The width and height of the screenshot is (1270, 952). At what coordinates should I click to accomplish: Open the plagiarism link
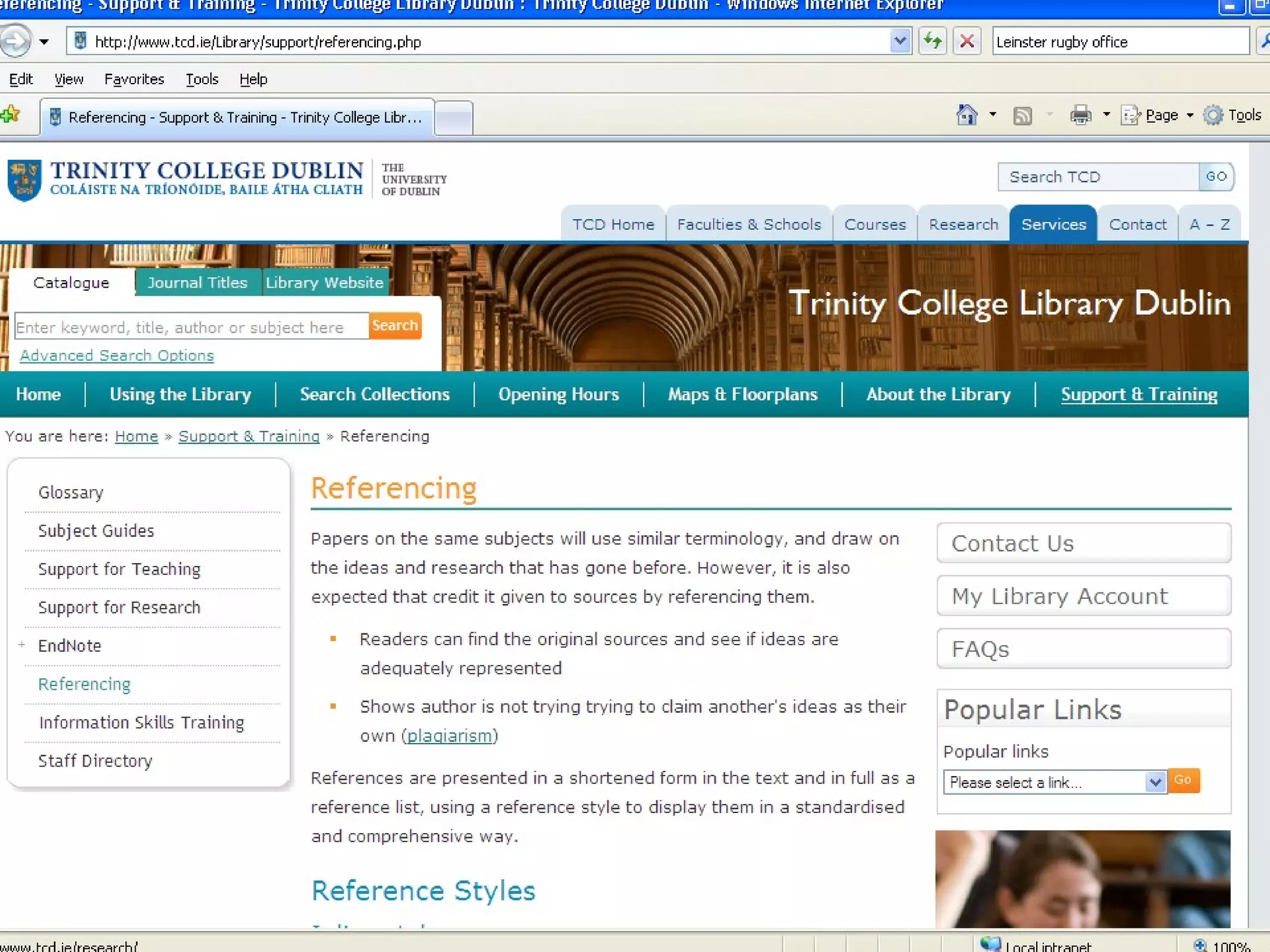tap(449, 736)
